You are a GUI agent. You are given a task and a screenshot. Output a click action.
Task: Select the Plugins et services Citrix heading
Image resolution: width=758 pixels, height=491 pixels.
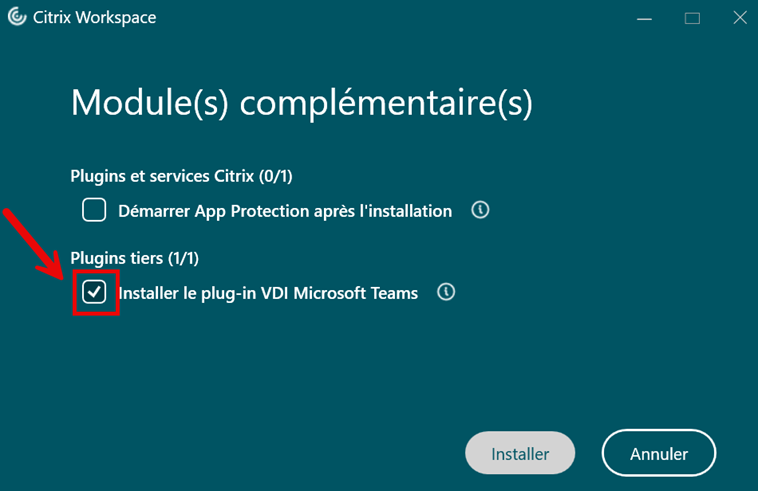click(x=181, y=176)
